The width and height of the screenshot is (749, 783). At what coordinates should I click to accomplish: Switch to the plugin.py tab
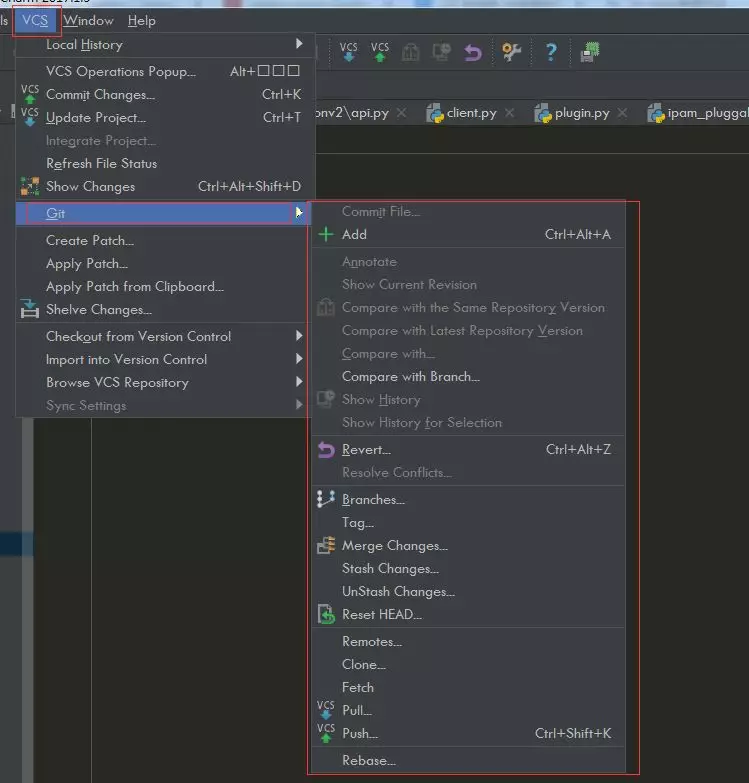[x=581, y=113]
